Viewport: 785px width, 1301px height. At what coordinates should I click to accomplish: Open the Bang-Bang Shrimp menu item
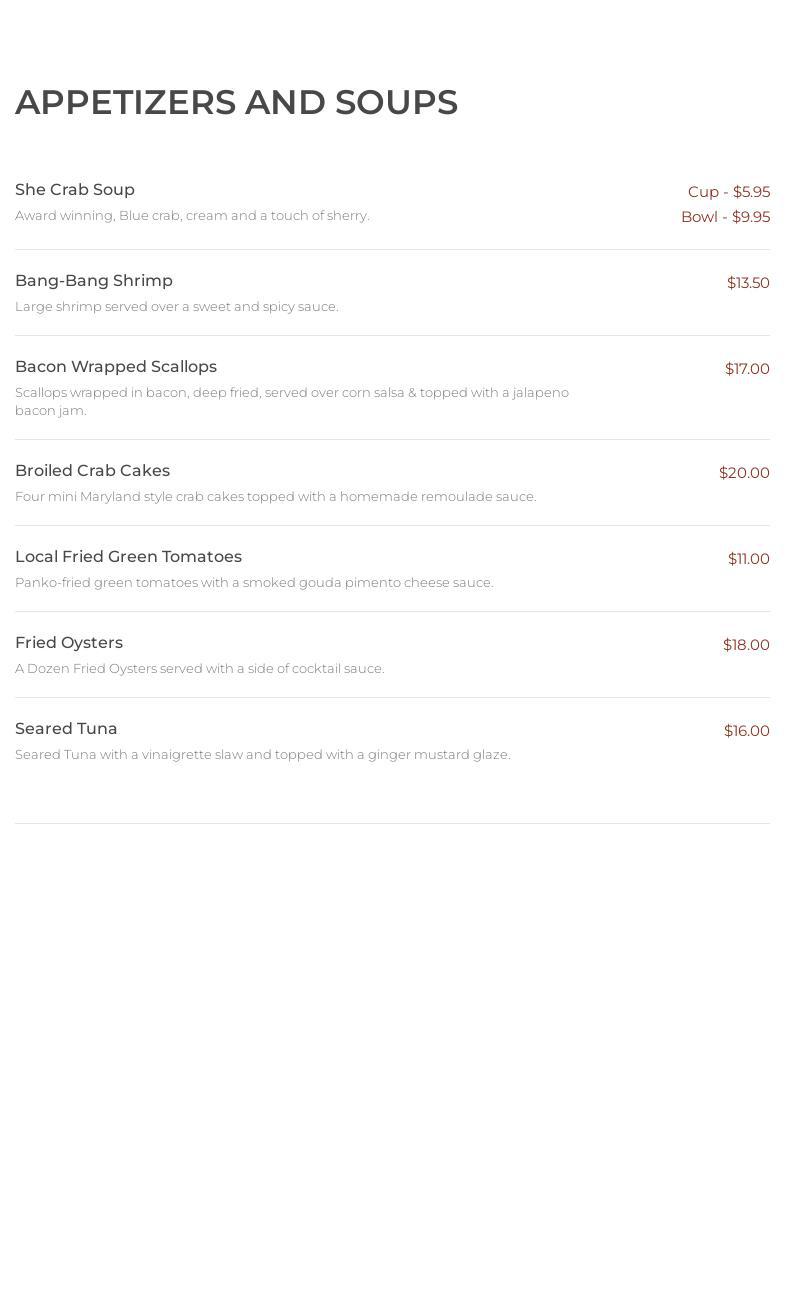tap(94, 281)
